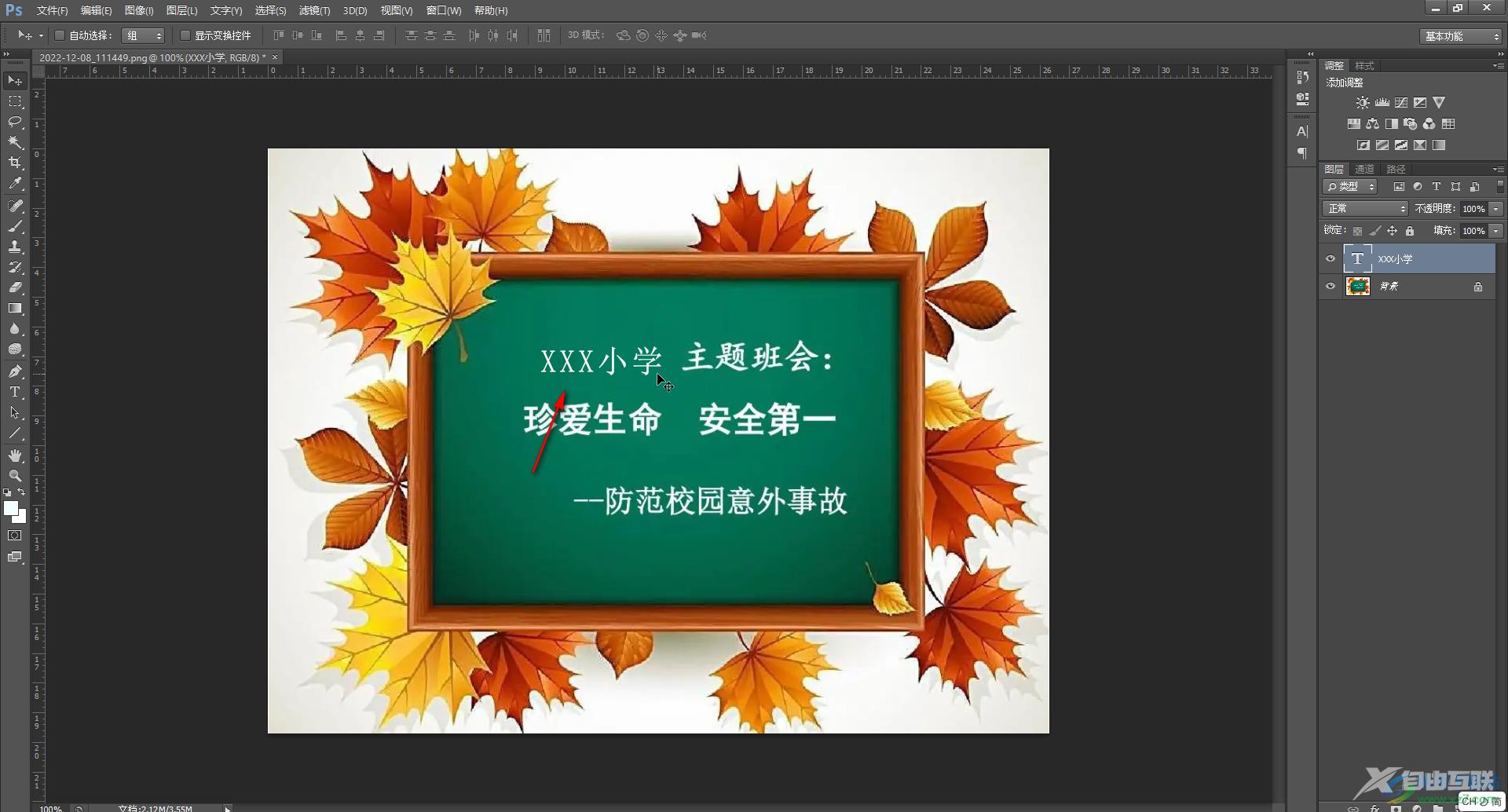This screenshot has width=1508, height=812.
Task: Enable the Auto-Select checkbox
Action: pos(60,35)
